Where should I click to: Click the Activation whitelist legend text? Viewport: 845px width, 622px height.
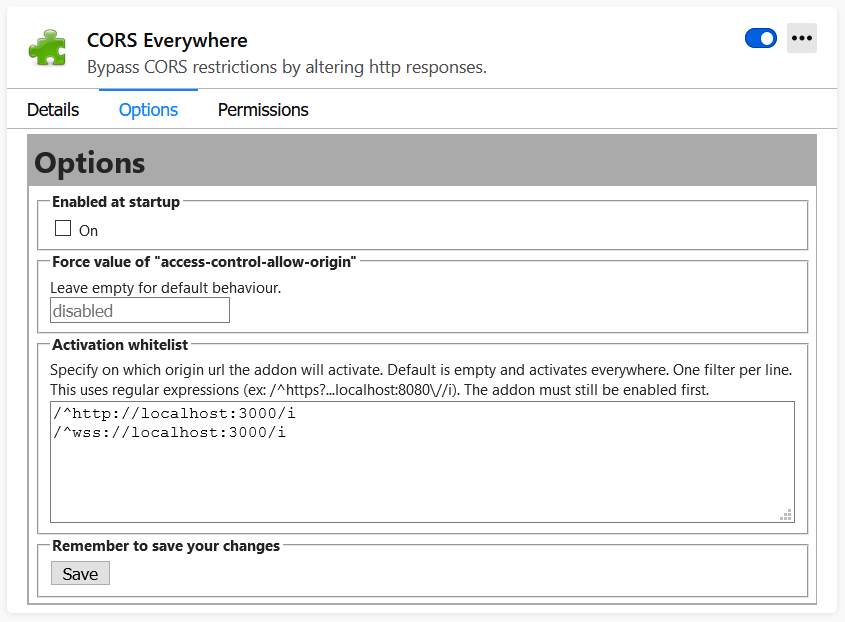click(x=120, y=344)
